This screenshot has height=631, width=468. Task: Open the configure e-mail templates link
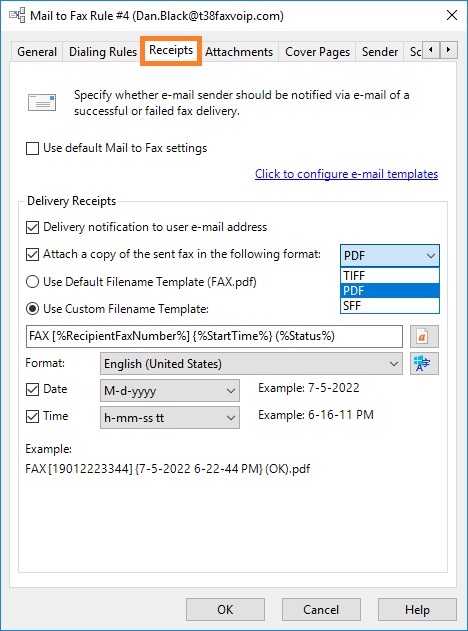click(346, 174)
